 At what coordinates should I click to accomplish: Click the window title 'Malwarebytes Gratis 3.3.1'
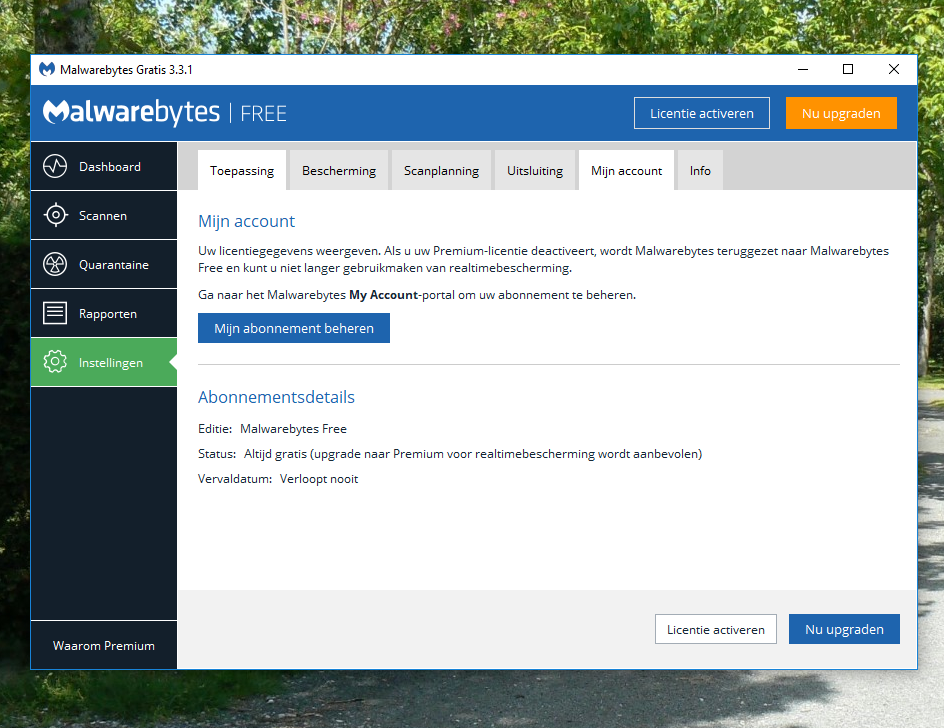[126, 70]
